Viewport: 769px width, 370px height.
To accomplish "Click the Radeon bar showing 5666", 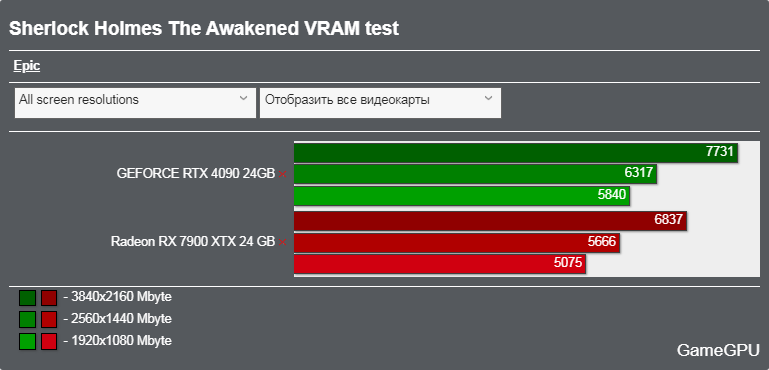I will [x=457, y=242].
